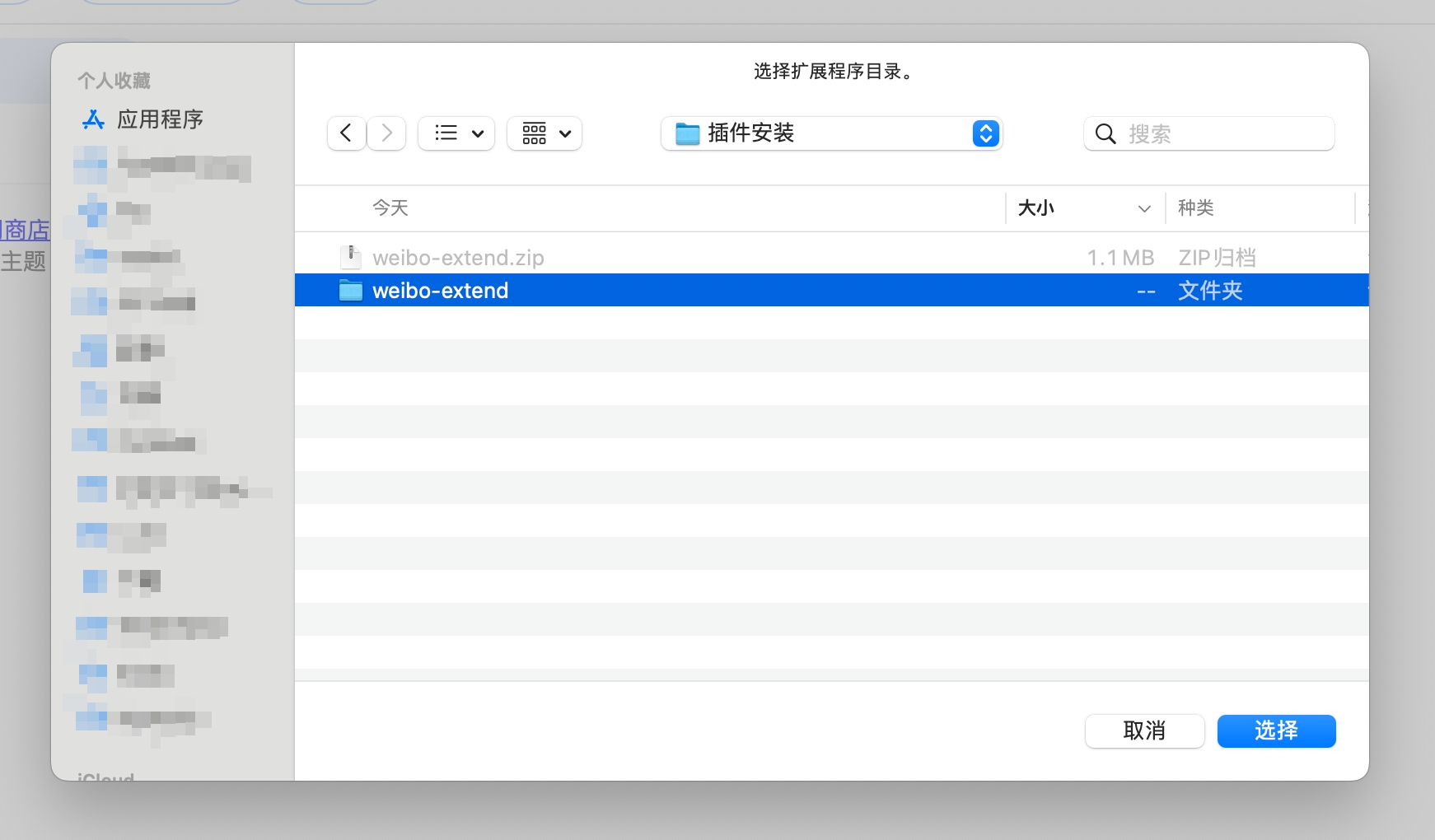Click the item grouping grid icon

(534, 133)
